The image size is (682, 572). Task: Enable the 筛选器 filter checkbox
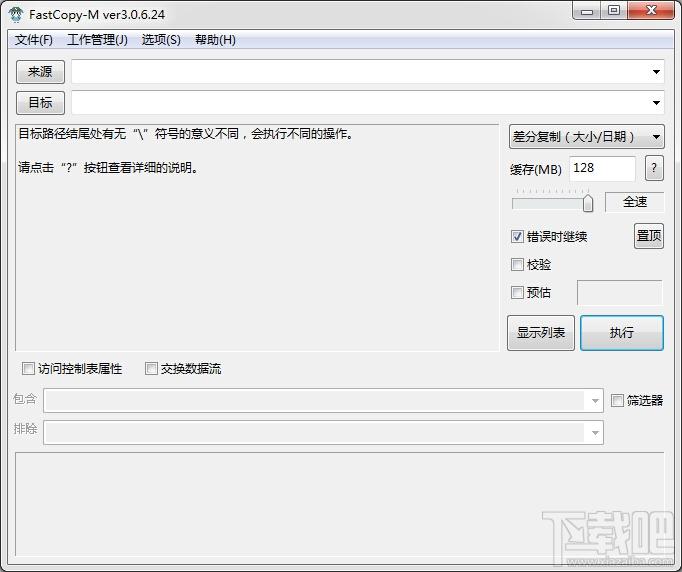pyautogui.click(x=617, y=400)
